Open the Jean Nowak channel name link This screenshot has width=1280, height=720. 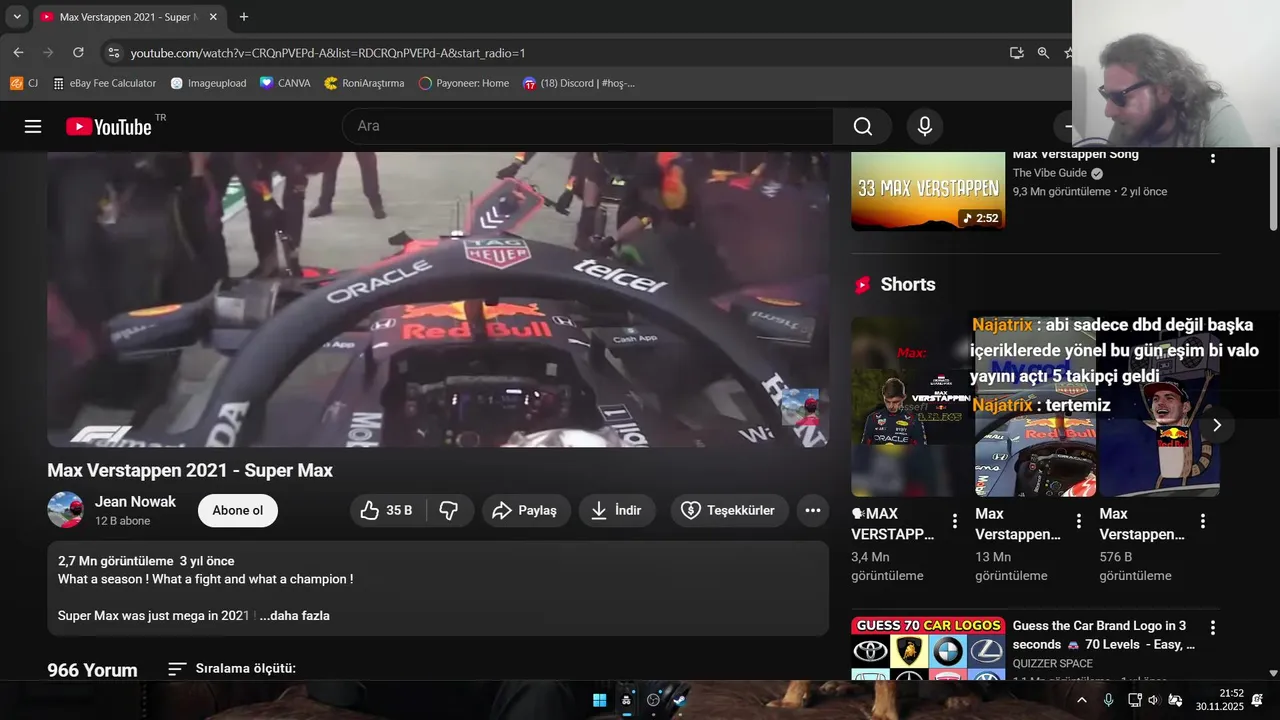pyautogui.click(x=135, y=502)
